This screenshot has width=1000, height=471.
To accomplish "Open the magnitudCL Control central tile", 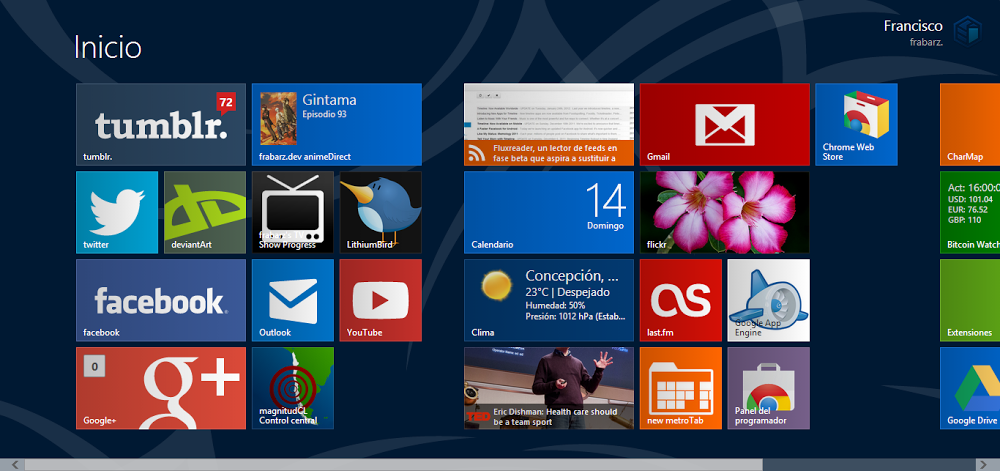I will pyautogui.click(x=293, y=388).
